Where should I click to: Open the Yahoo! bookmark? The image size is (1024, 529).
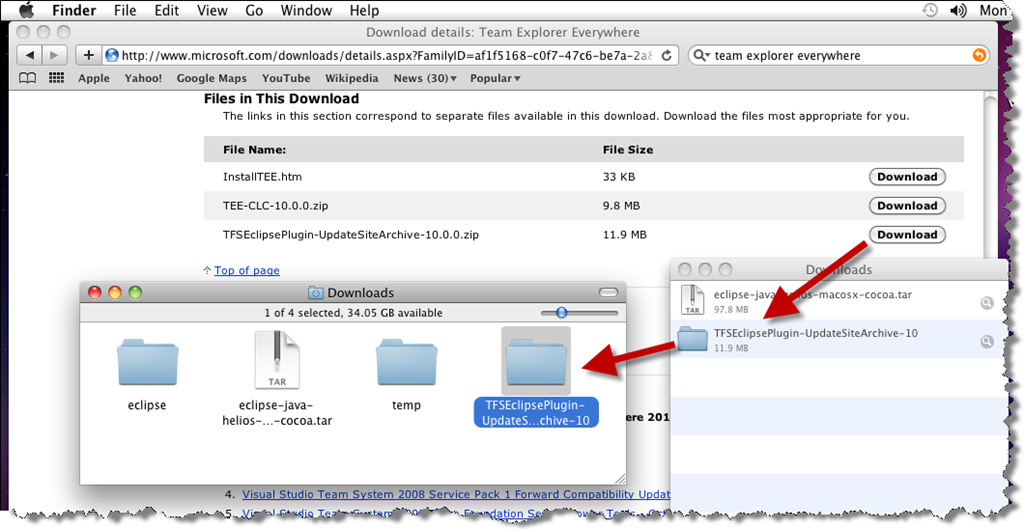click(x=143, y=78)
